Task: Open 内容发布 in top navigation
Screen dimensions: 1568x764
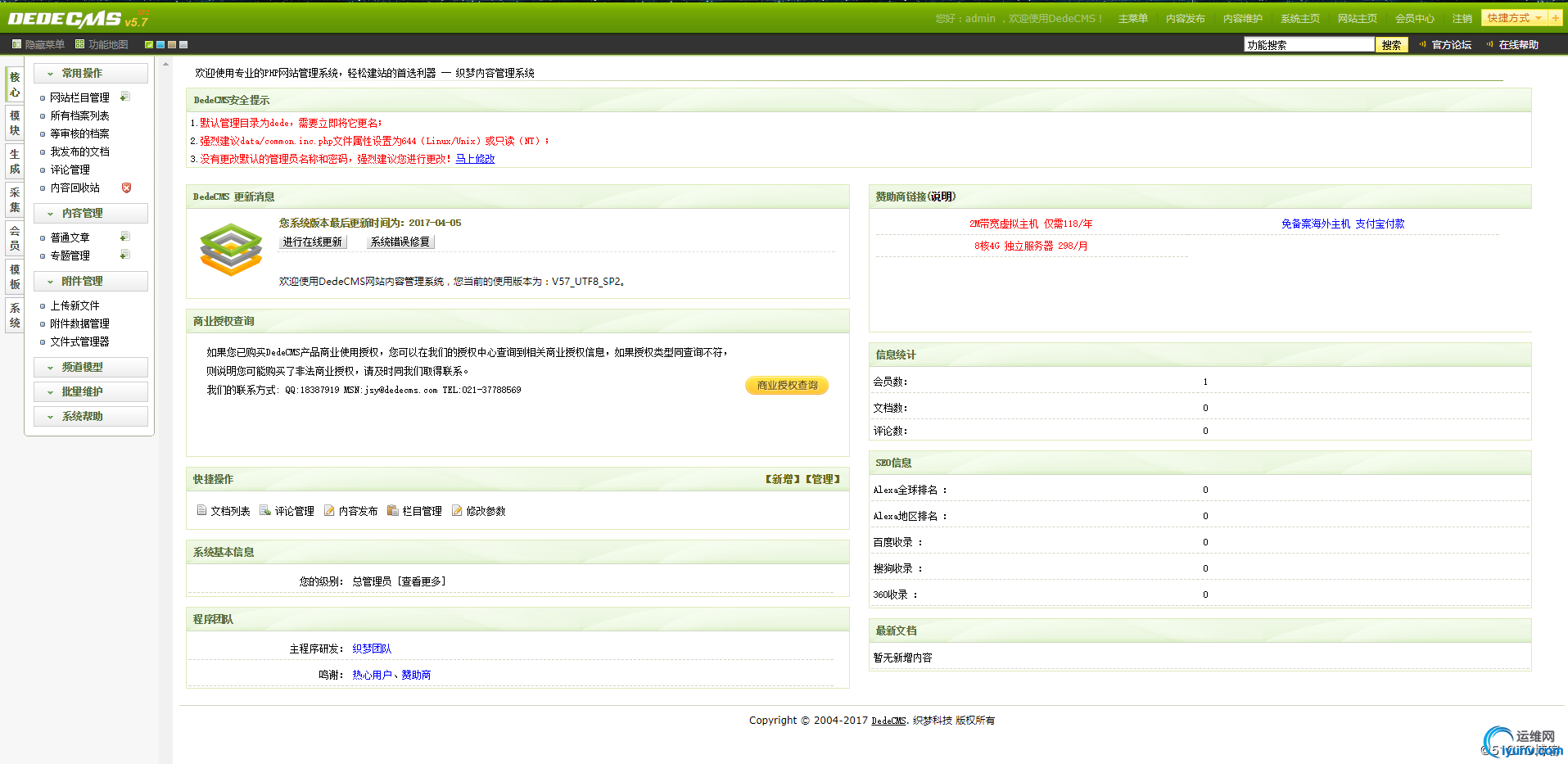Action: coord(1186,18)
